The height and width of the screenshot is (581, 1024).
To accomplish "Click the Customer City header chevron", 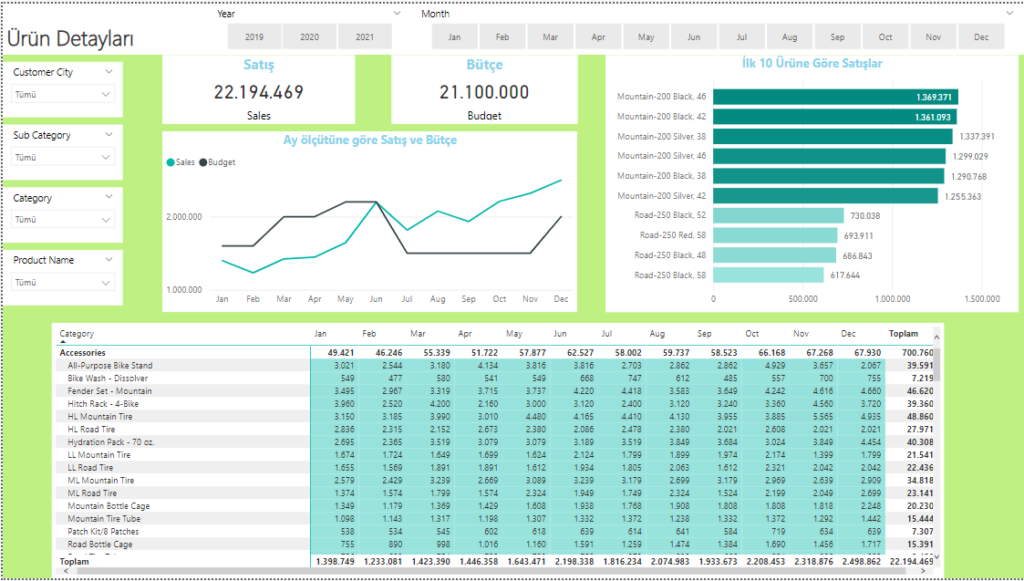I will 108,73.
